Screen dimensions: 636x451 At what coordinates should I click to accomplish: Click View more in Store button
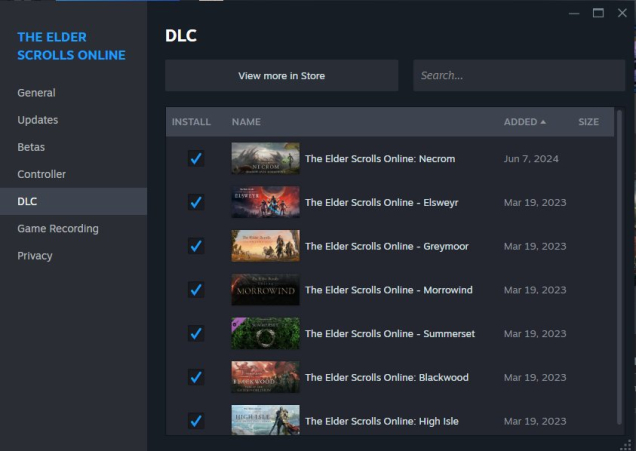pyautogui.click(x=281, y=76)
